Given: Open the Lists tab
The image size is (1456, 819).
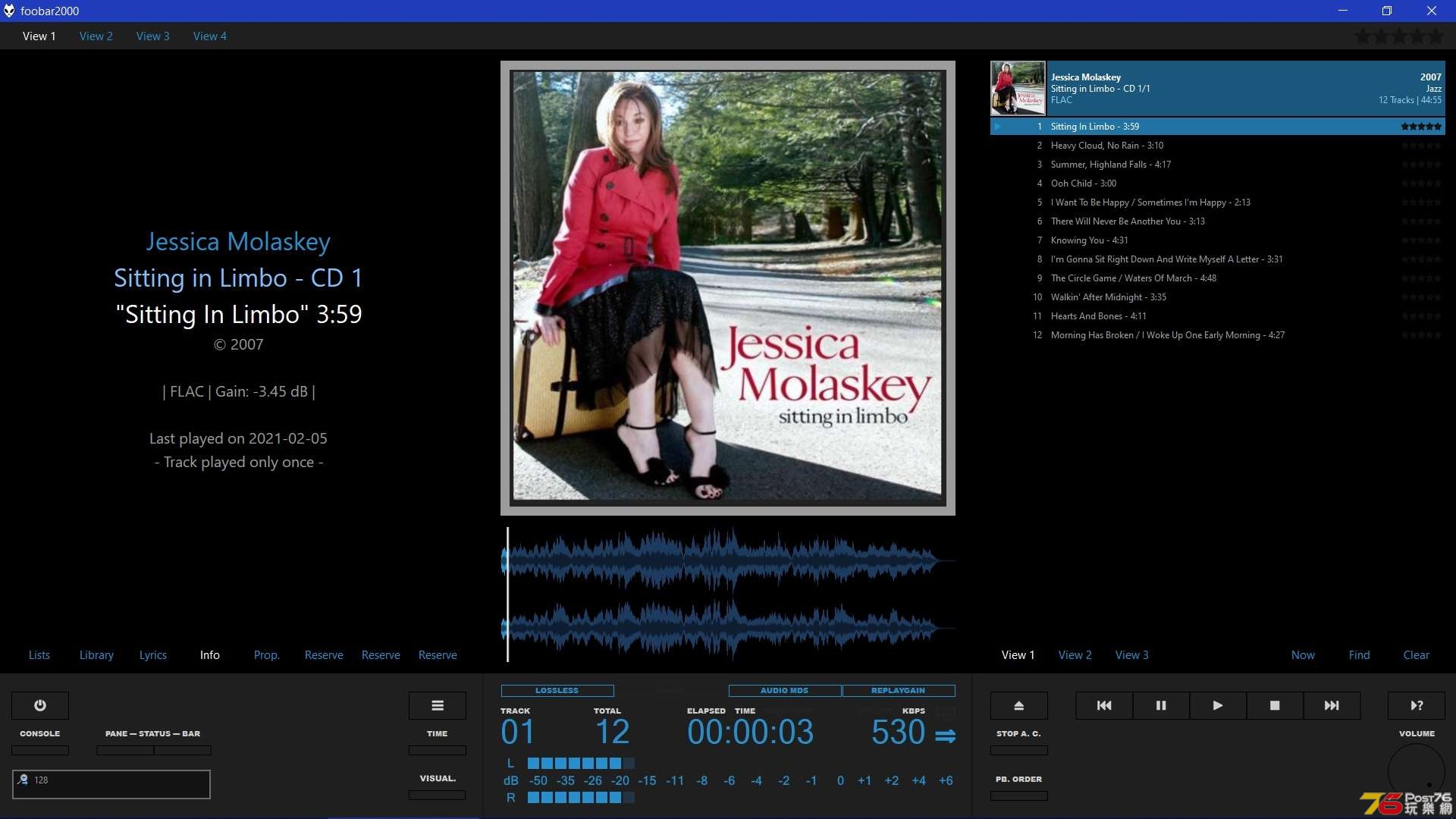Looking at the screenshot, I should (x=39, y=654).
